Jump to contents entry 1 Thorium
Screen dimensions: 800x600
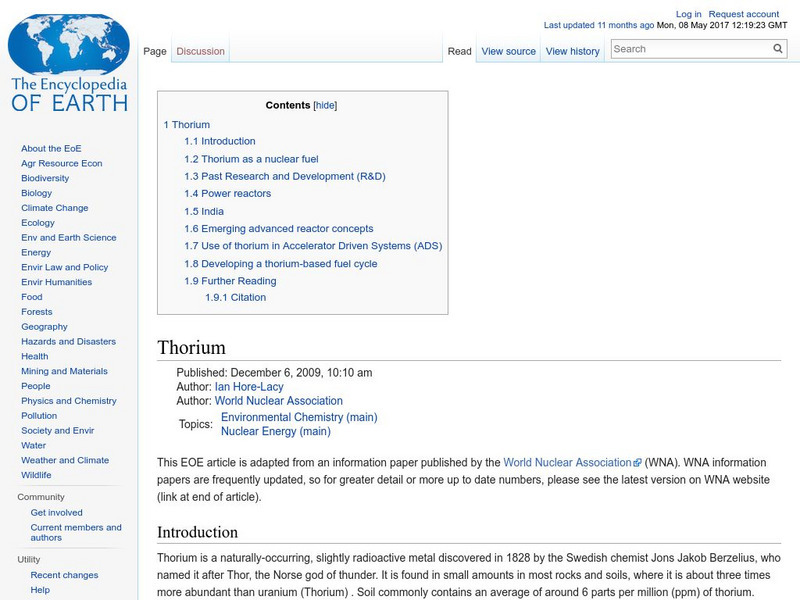pyautogui.click(x=187, y=124)
